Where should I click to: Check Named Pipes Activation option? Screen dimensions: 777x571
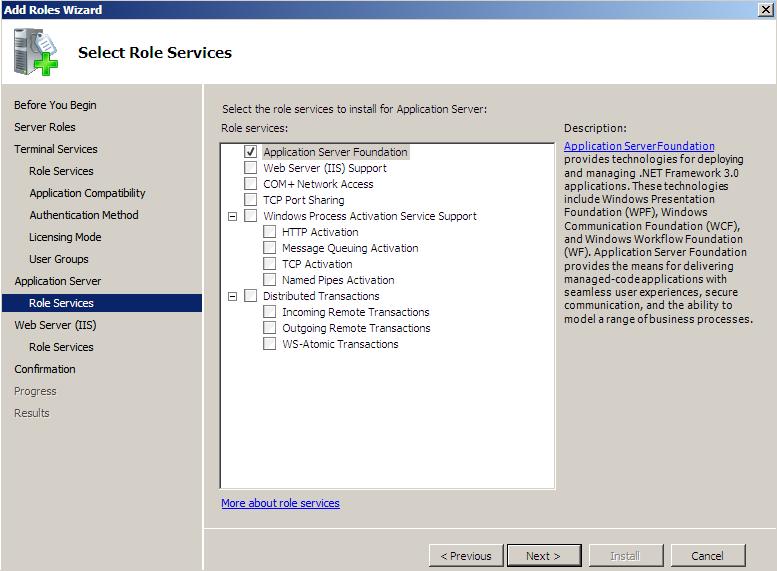coord(270,280)
